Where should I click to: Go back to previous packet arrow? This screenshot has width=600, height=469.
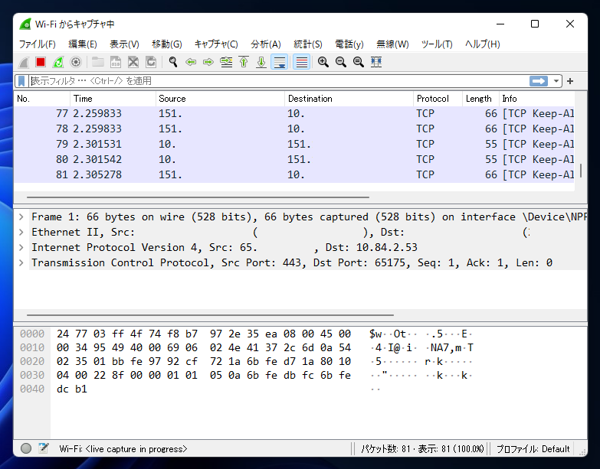click(191, 62)
